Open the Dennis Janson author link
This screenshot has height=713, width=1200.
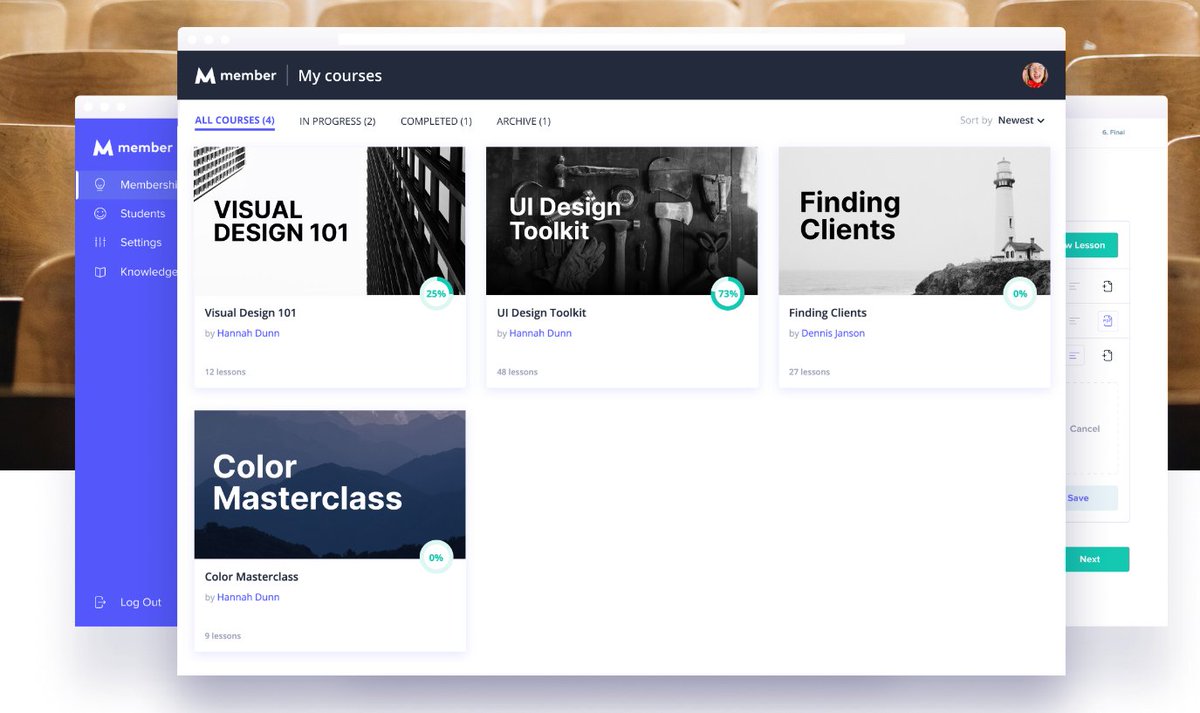(833, 333)
